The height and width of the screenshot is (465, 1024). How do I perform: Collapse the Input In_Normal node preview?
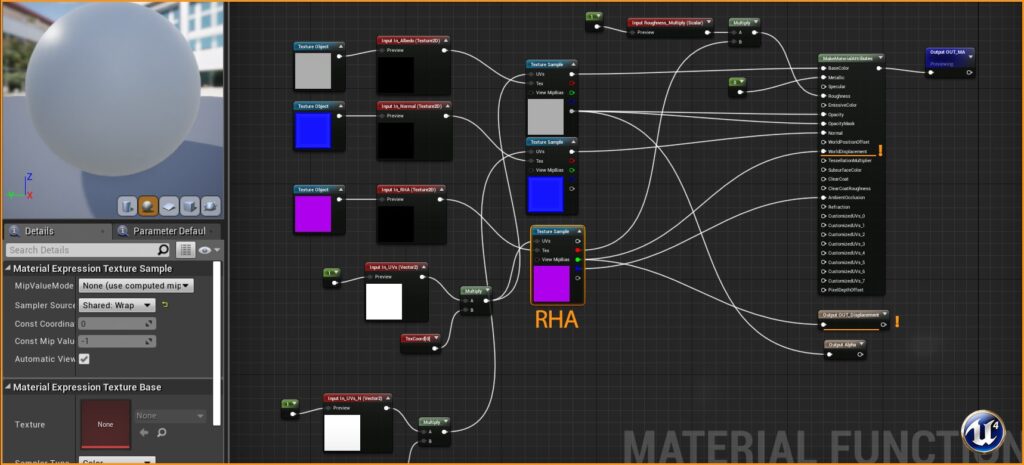pos(446,106)
